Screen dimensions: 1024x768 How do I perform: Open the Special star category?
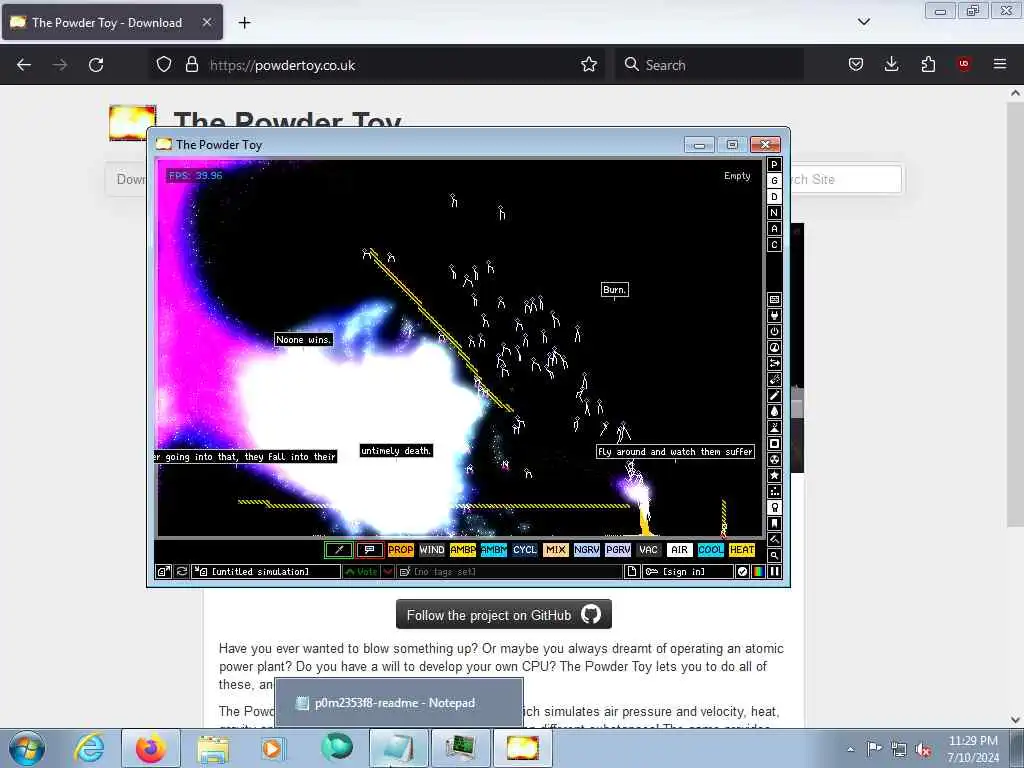pyautogui.click(x=774, y=475)
